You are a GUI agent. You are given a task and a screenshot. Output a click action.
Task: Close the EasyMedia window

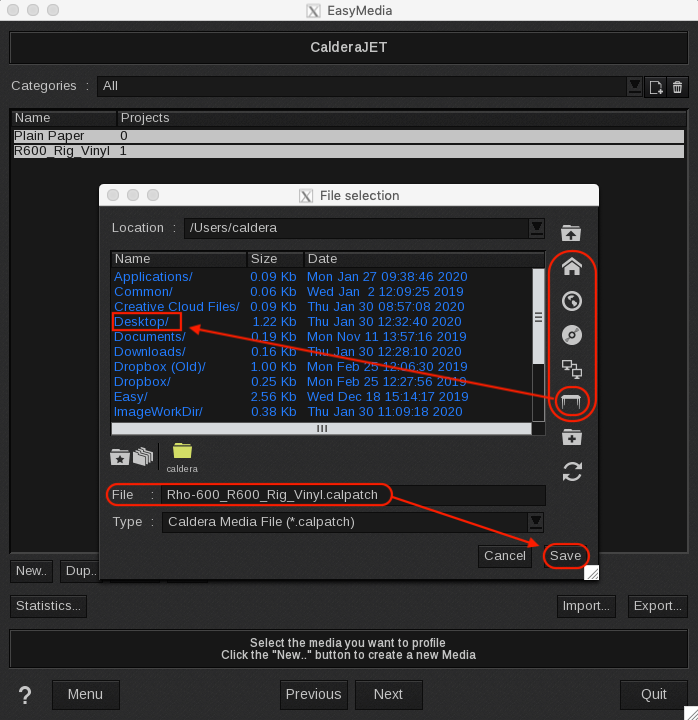(13, 10)
